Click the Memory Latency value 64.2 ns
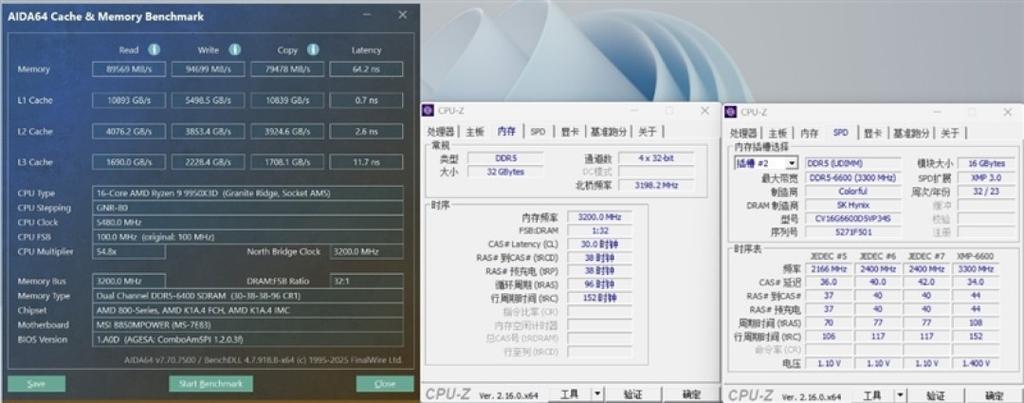This screenshot has height=403, width=1024. 366,69
